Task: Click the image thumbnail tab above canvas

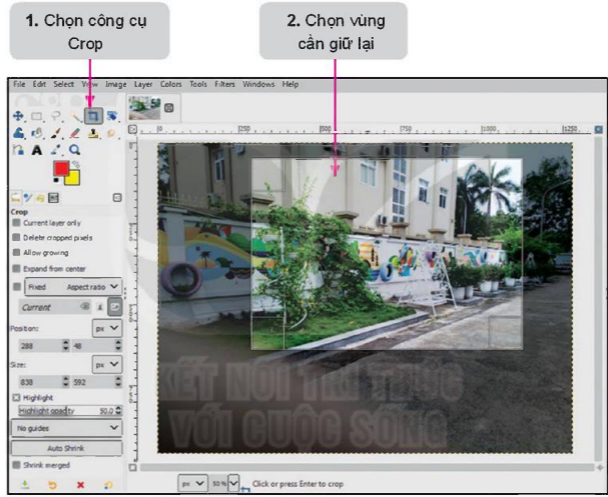Action: pos(144,105)
